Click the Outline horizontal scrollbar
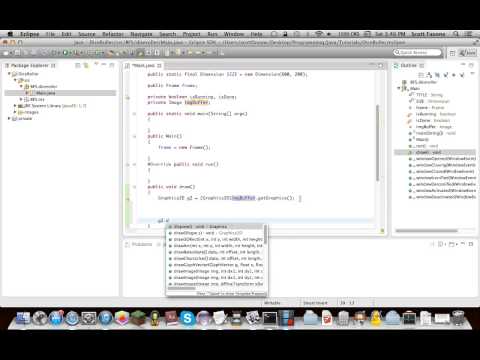 (427, 231)
